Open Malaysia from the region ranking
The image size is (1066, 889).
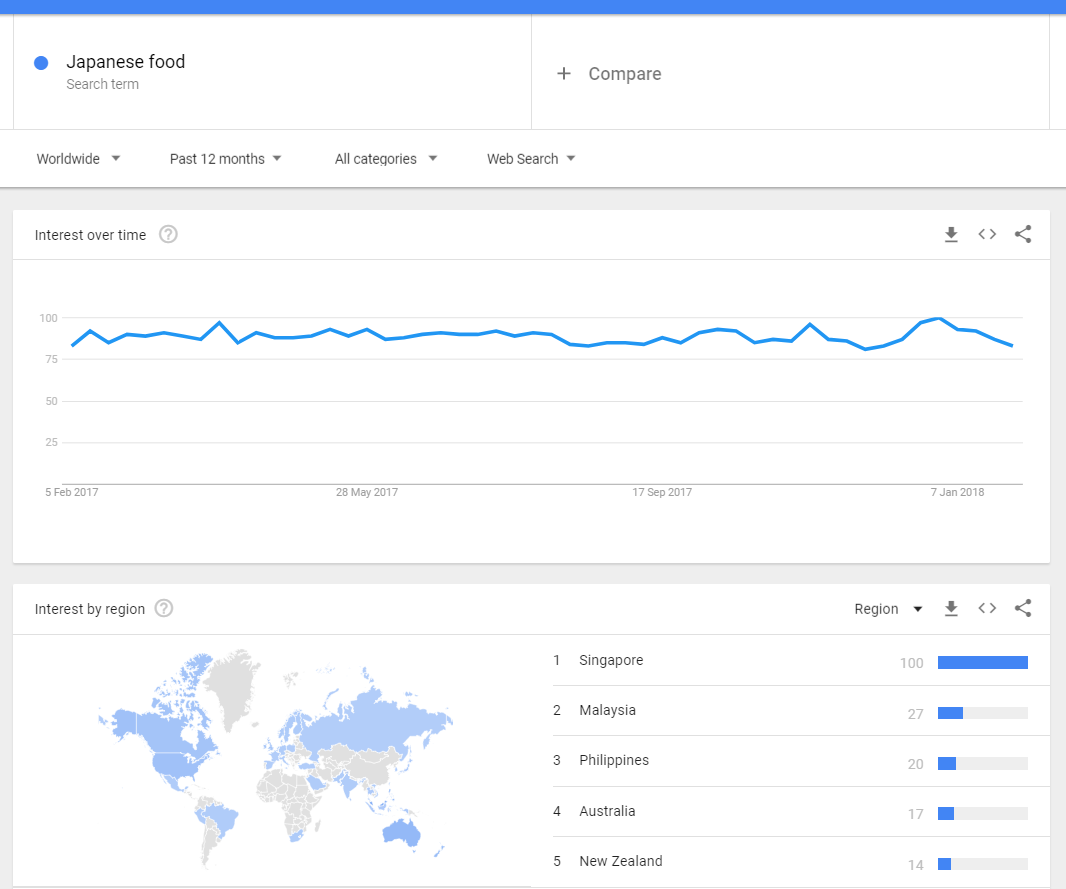(x=607, y=711)
